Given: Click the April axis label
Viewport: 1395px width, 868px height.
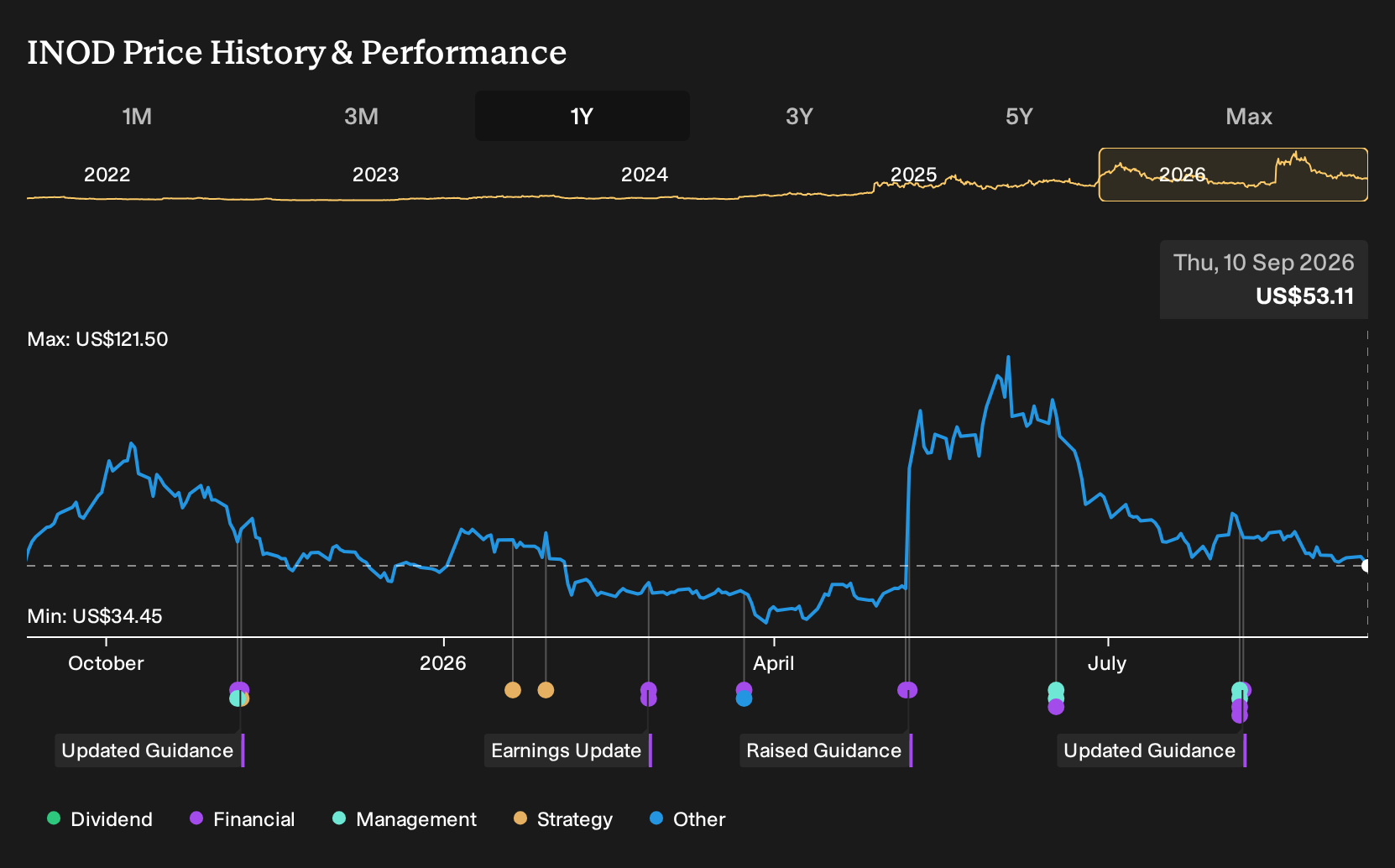Looking at the screenshot, I should click(774, 663).
